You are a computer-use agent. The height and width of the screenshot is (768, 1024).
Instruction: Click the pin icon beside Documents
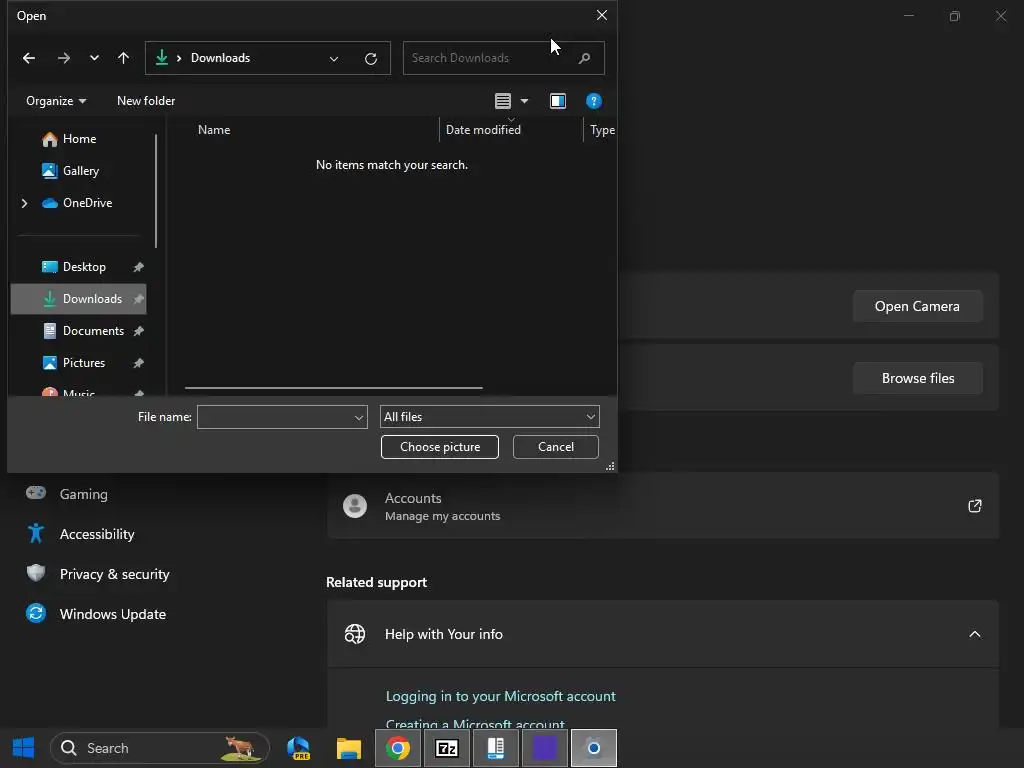pos(138,331)
